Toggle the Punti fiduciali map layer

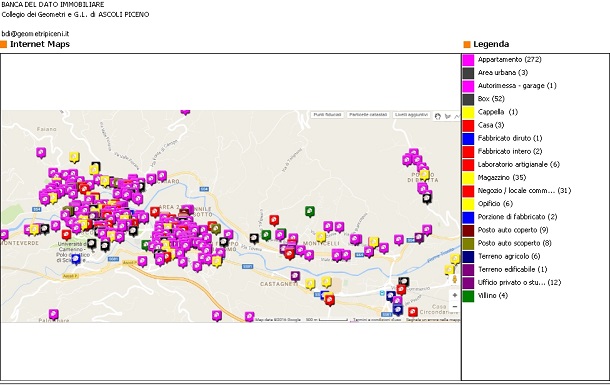327,115
